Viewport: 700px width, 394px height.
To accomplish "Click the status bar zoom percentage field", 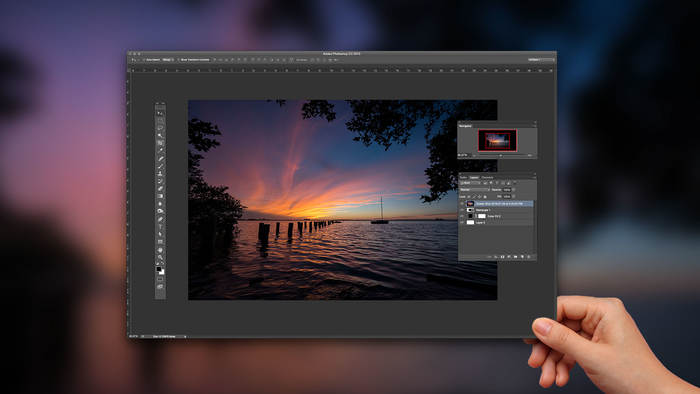I will pyautogui.click(x=133, y=336).
